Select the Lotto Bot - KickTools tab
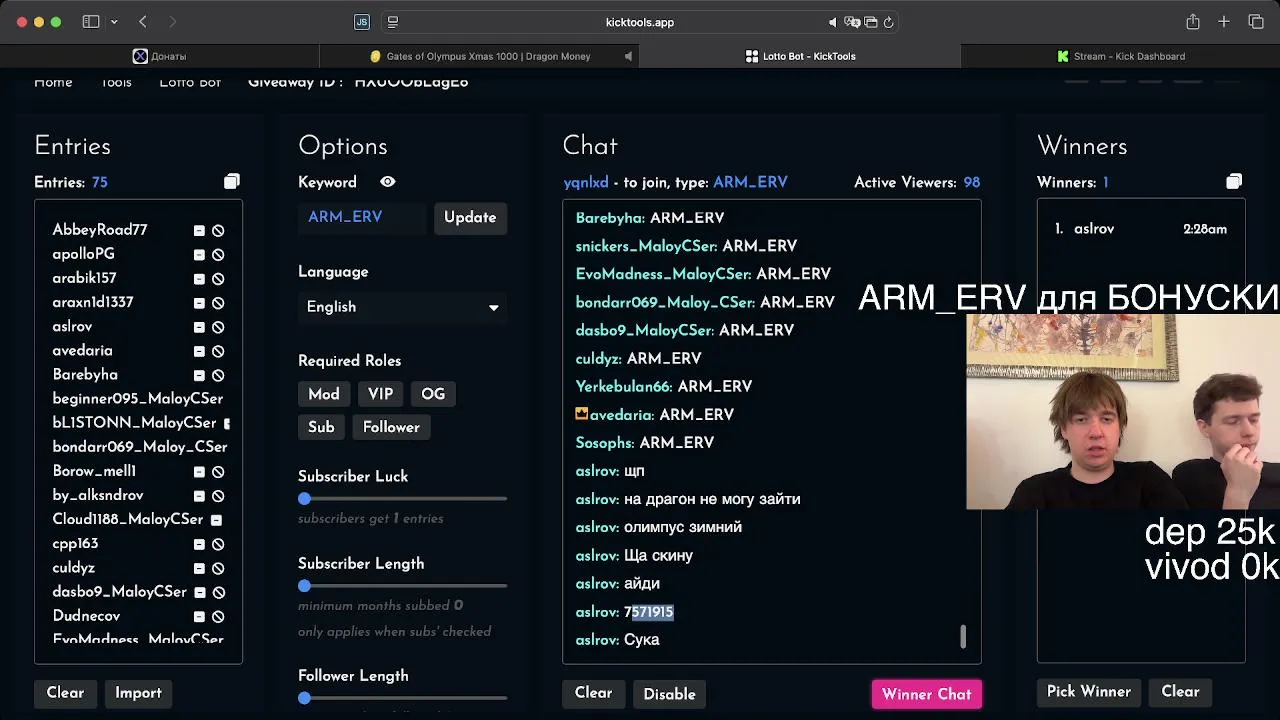1280x720 pixels. (800, 56)
